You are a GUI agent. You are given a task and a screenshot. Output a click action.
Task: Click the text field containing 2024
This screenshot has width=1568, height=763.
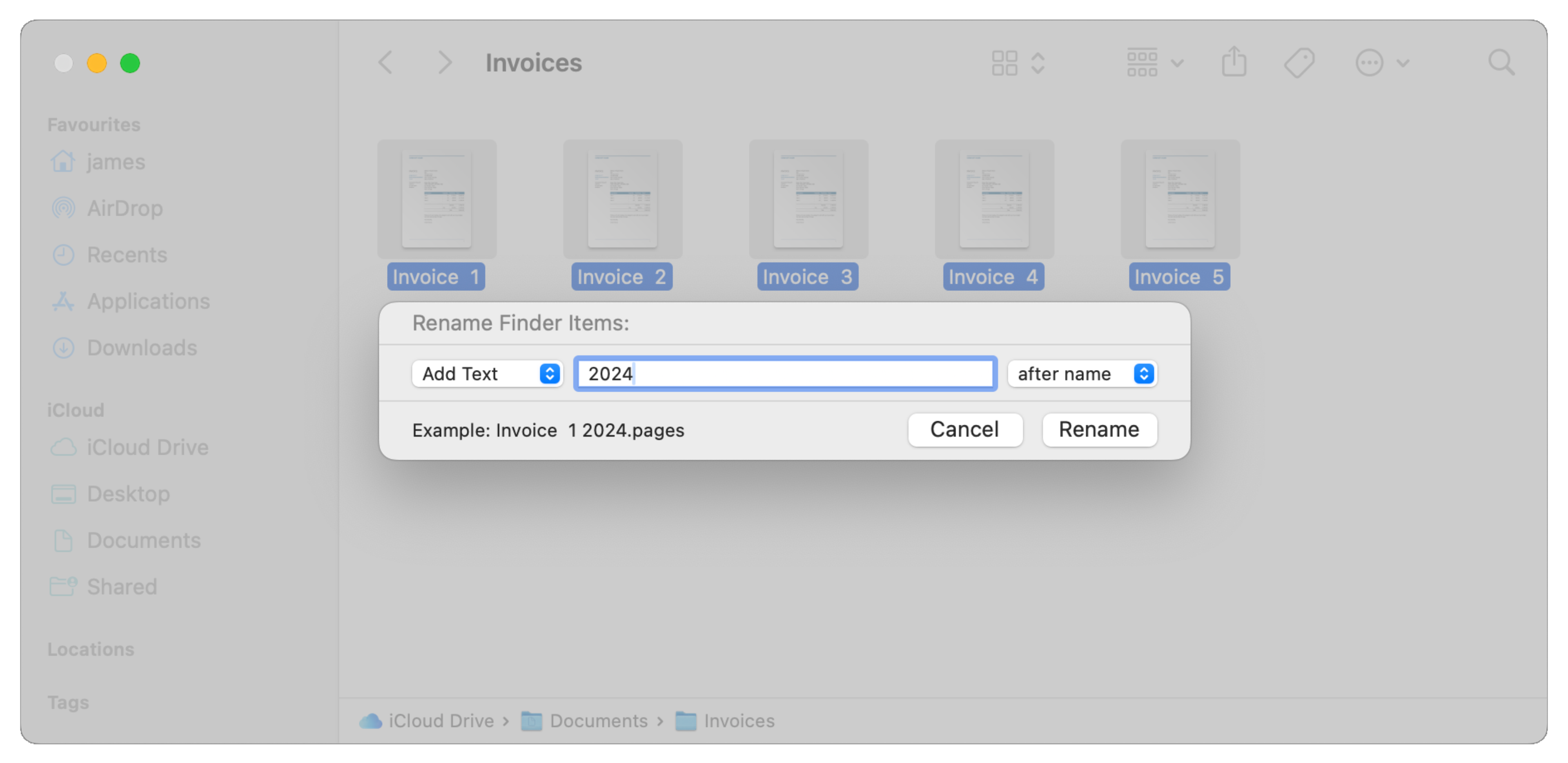coord(784,373)
